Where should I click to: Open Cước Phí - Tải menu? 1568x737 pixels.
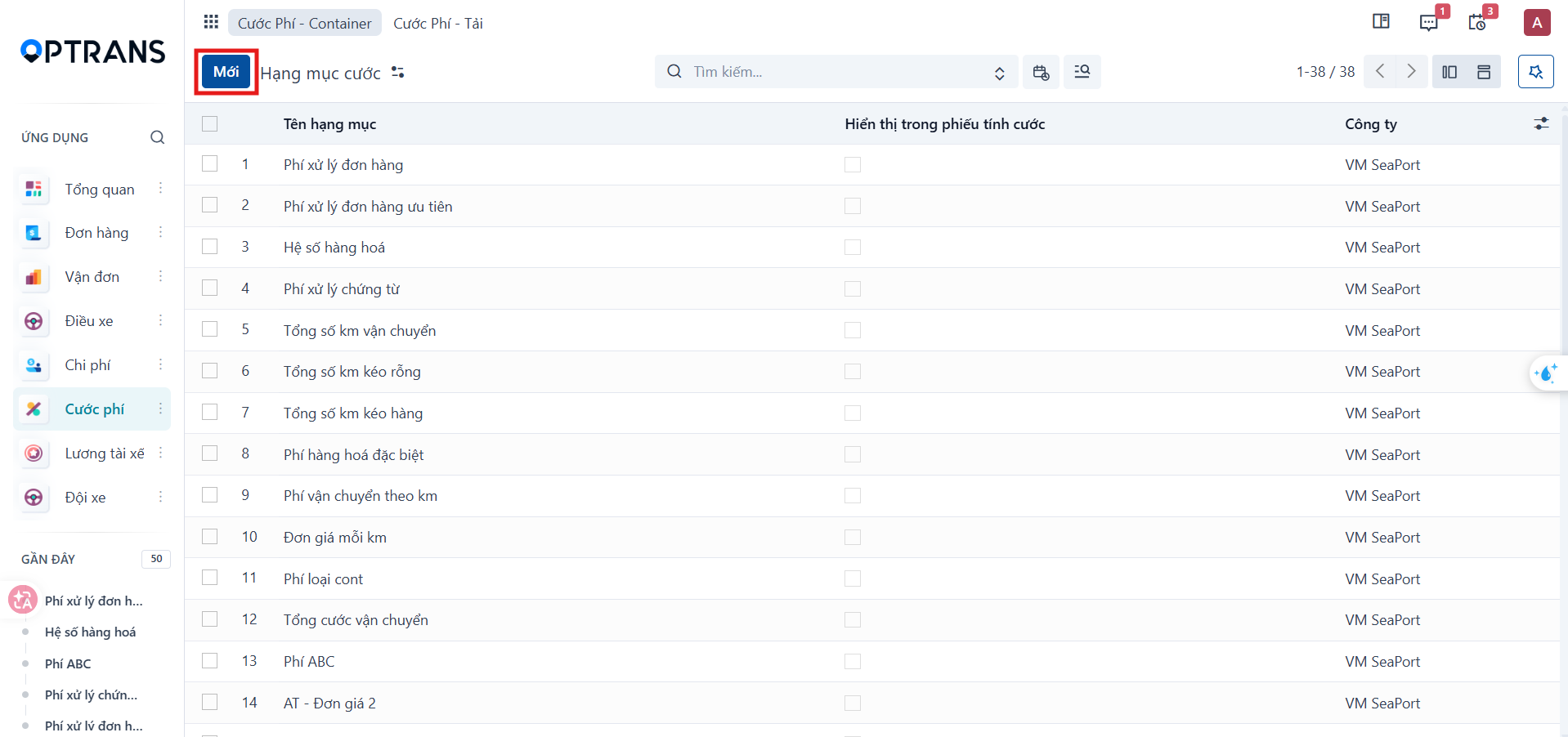[x=438, y=23]
